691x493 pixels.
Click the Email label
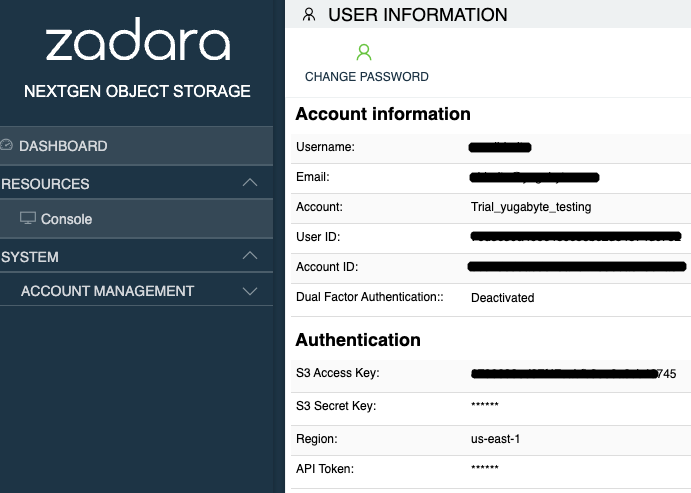click(312, 177)
